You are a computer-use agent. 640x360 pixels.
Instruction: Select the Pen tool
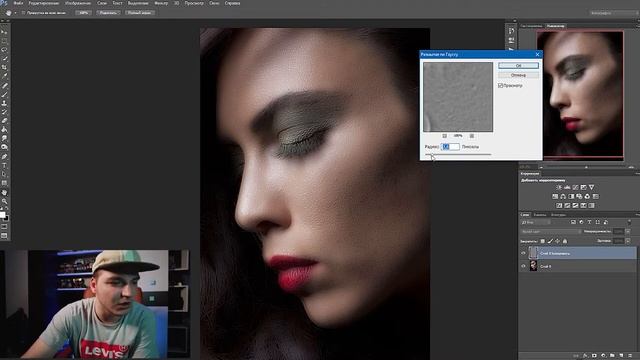click(4, 156)
